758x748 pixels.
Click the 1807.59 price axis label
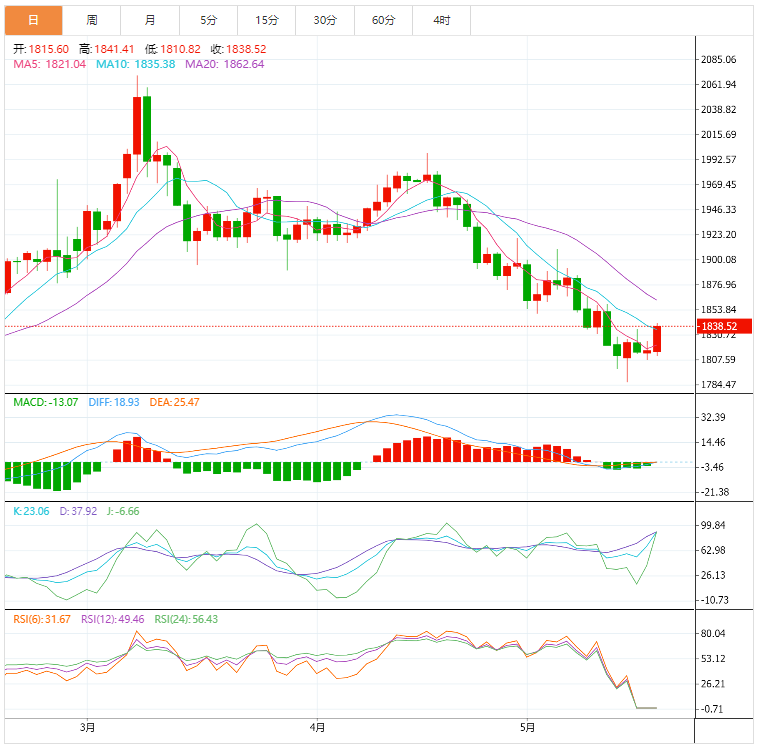coord(718,359)
